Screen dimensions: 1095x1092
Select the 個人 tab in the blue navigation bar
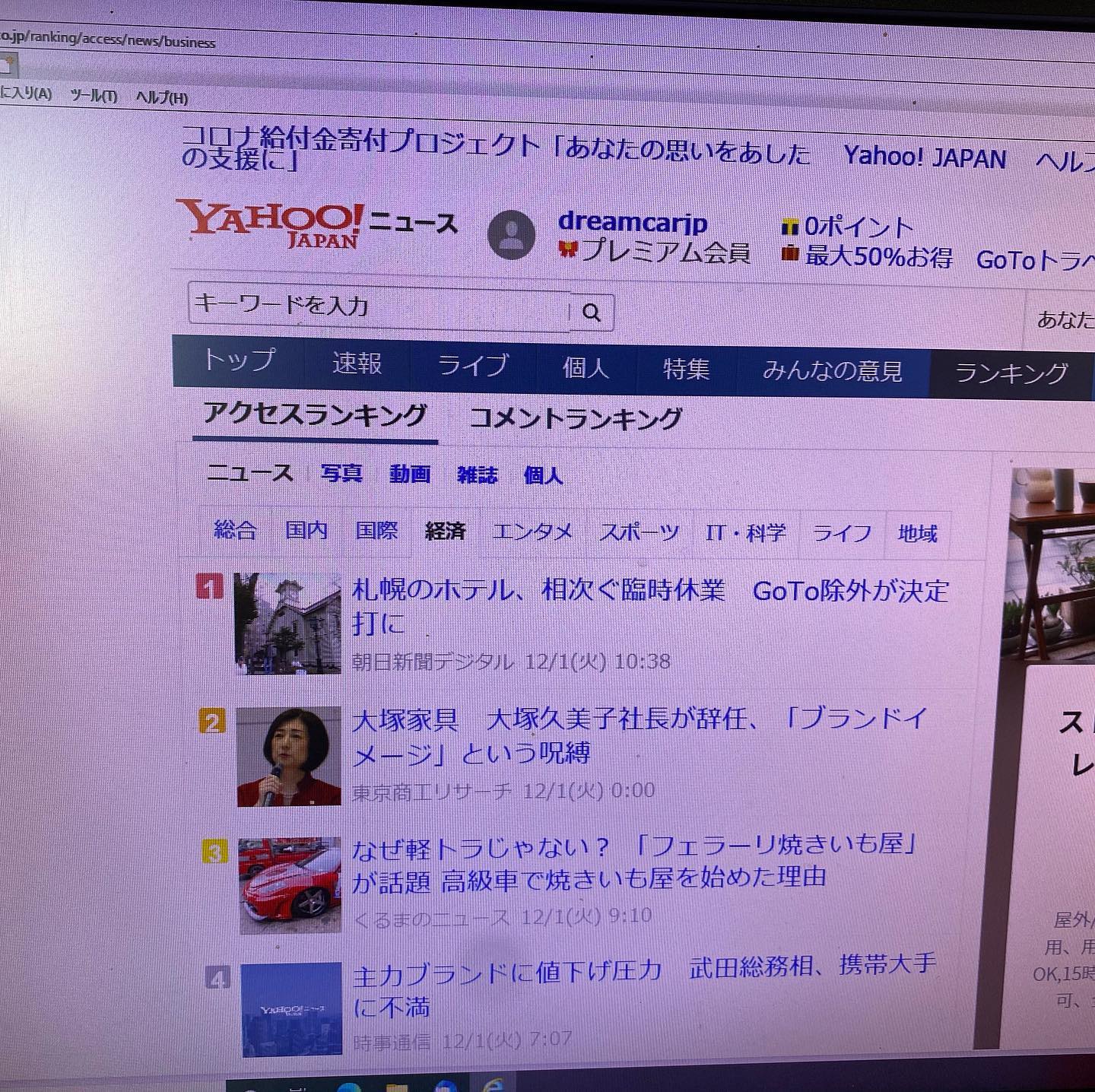(x=586, y=368)
